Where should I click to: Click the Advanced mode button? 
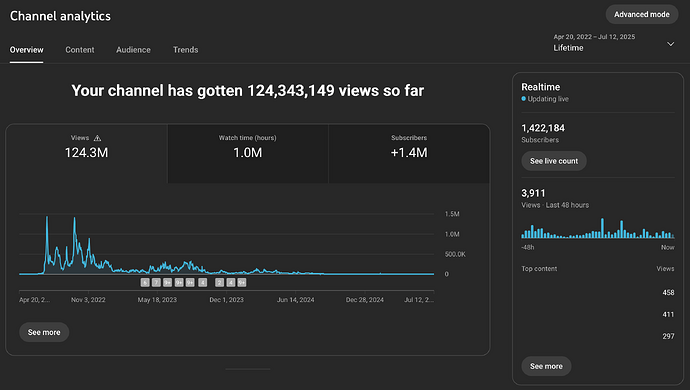[x=642, y=15]
